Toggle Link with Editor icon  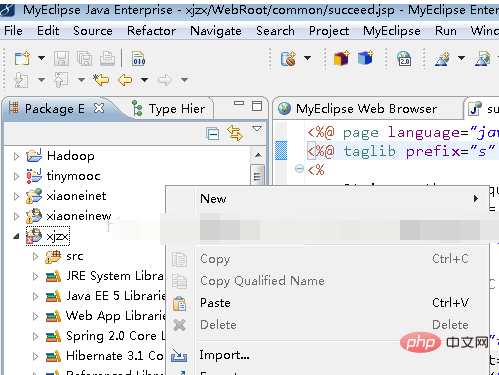coord(235,133)
